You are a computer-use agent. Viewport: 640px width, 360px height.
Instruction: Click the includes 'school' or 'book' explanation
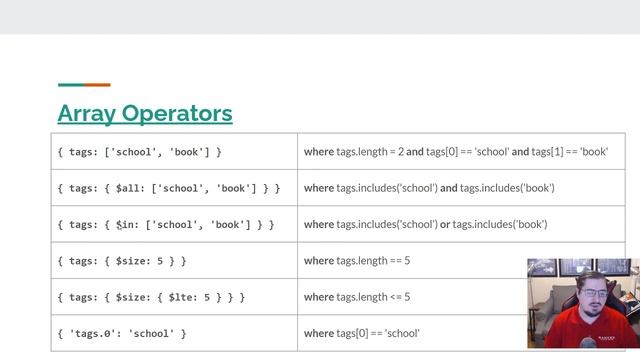click(x=461, y=224)
